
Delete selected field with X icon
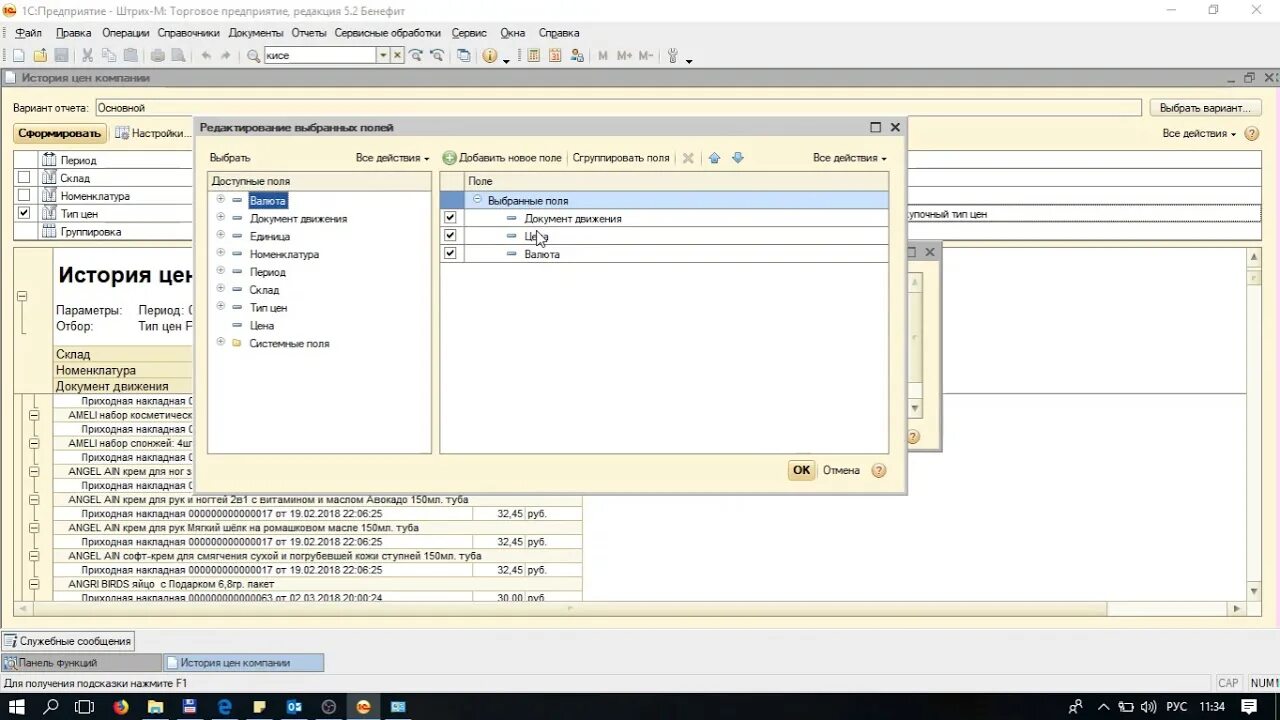pyautogui.click(x=688, y=158)
